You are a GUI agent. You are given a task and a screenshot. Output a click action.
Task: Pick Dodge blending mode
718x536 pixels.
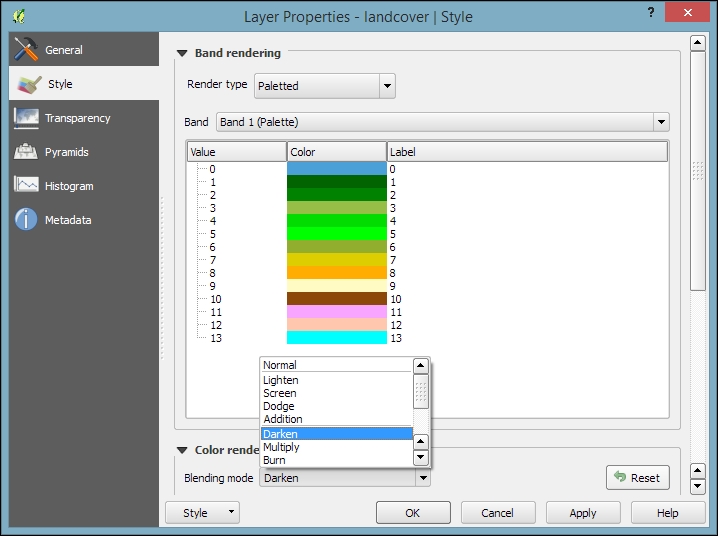[337, 406]
